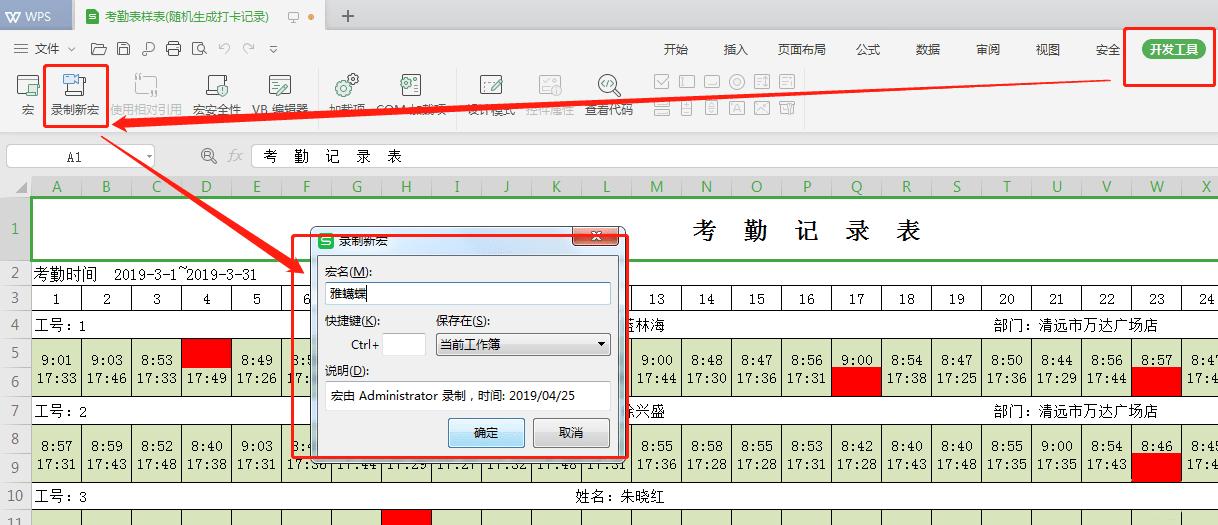
Task: Click Record New Macro (录制新宏) icon
Action: pos(75,95)
